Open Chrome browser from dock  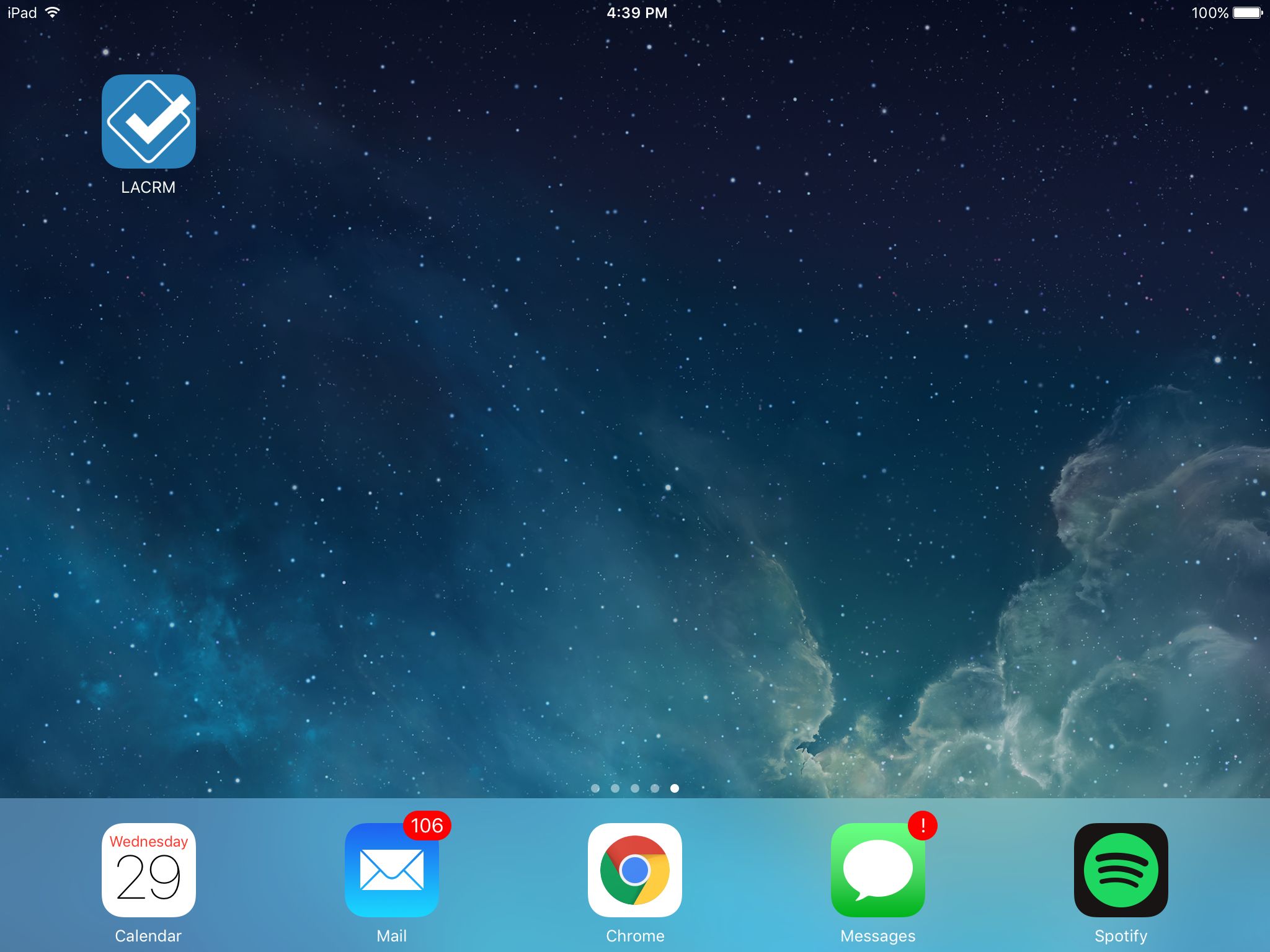634,870
